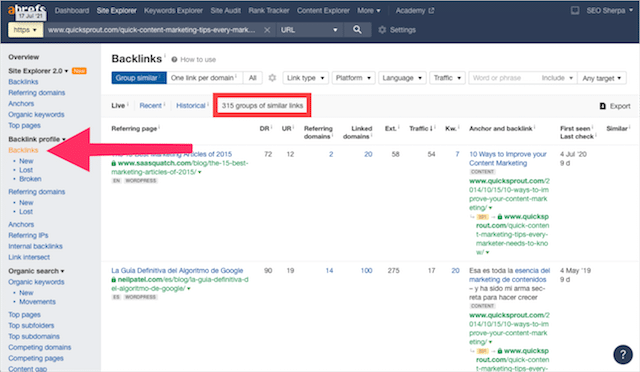Switch to Live index
The height and width of the screenshot is (372, 640).
(118, 106)
